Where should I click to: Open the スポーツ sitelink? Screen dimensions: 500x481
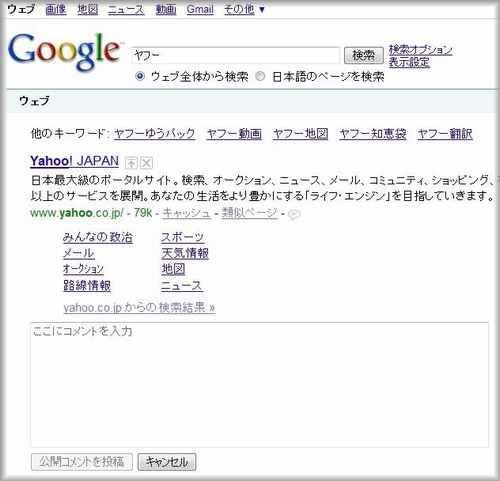[x=183, y=237]
